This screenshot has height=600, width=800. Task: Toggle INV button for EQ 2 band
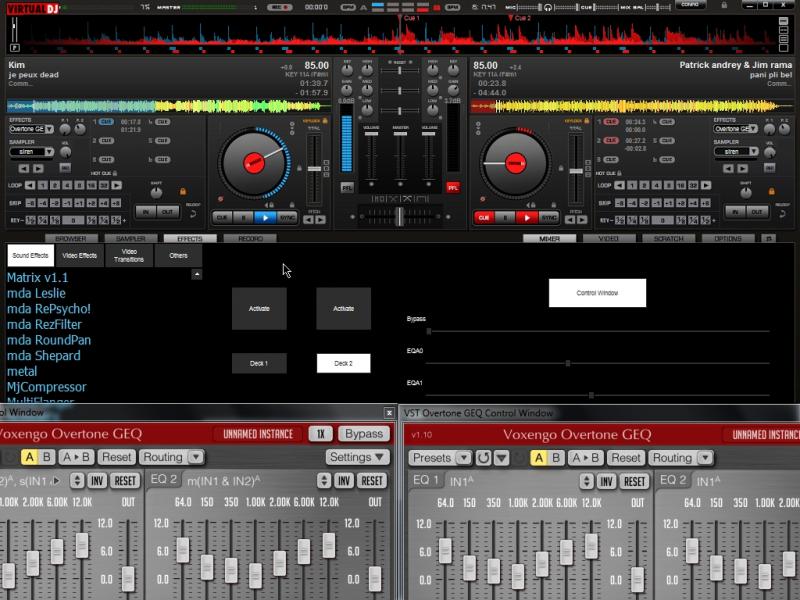pyautogui.click(x=345, y=481)
